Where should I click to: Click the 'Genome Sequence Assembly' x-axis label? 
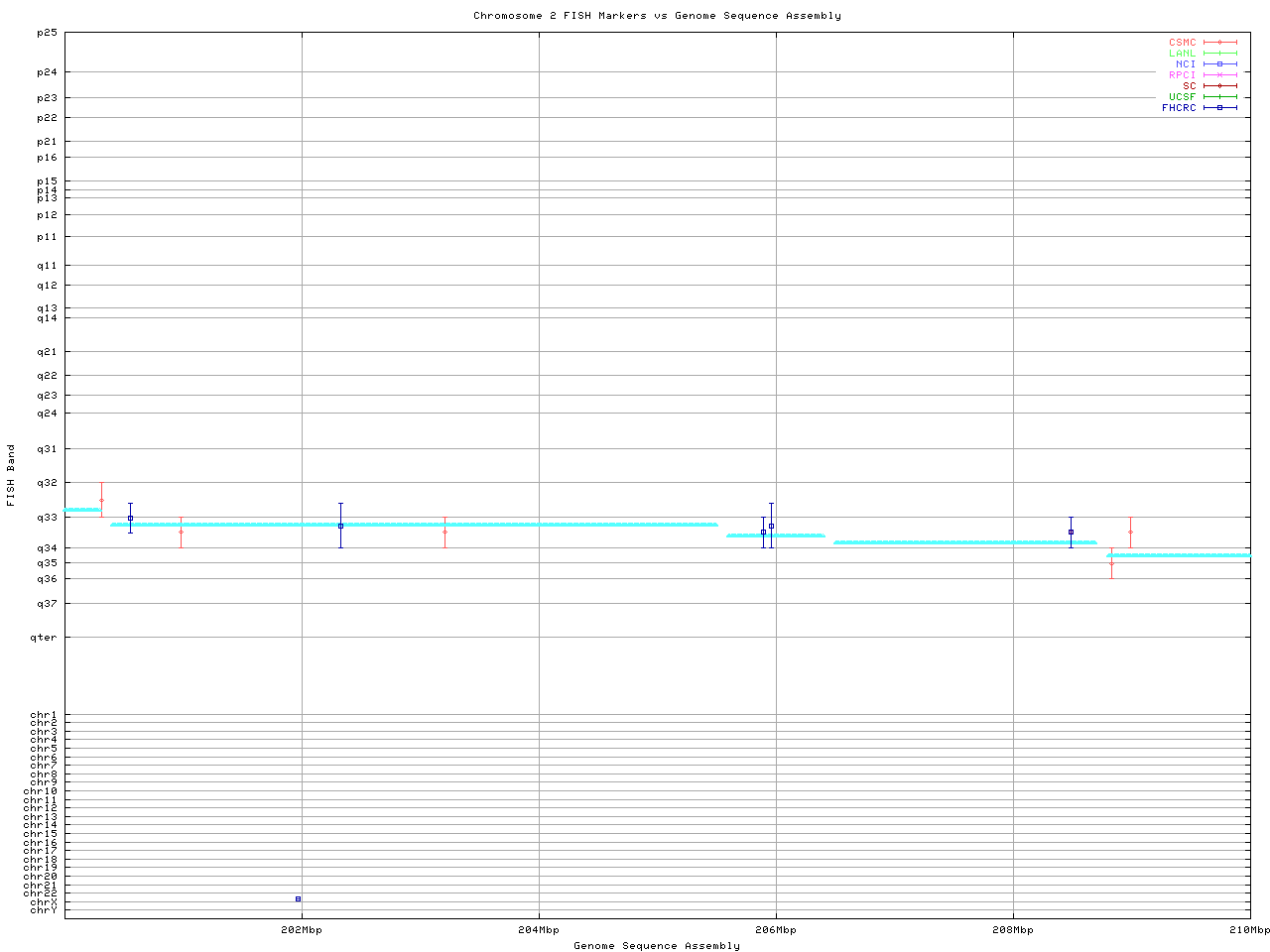(657, 946)
